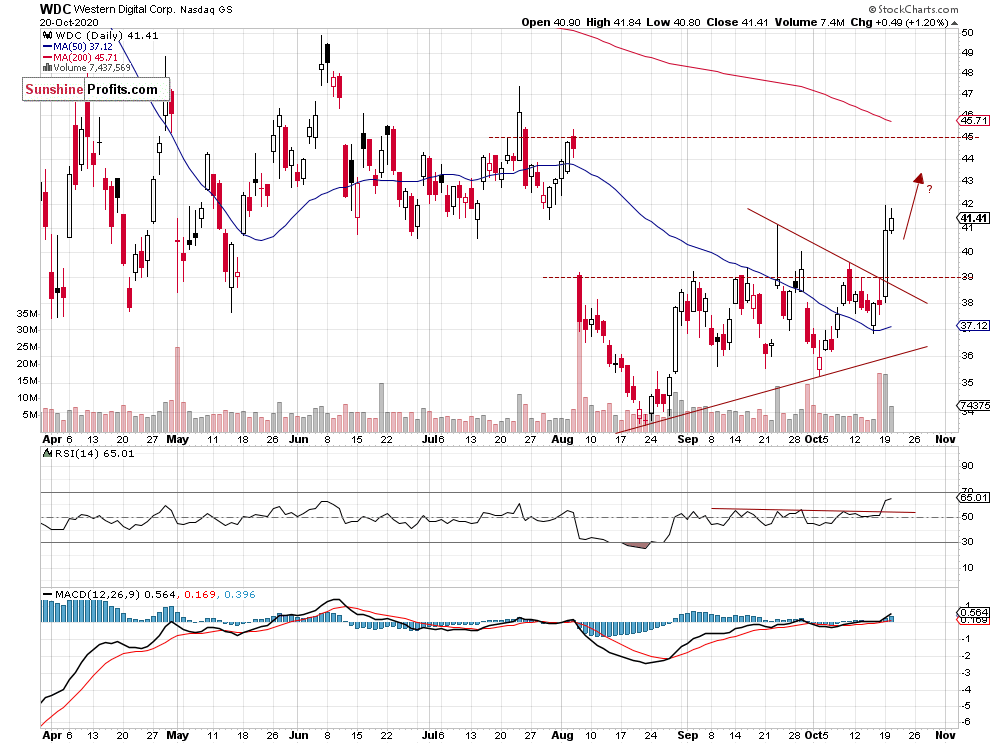The width and height of the screenshot is (990, 744).
Task: Click the 30 label on RSI axis
Action: pyautogui.click(x=967, y=542)
